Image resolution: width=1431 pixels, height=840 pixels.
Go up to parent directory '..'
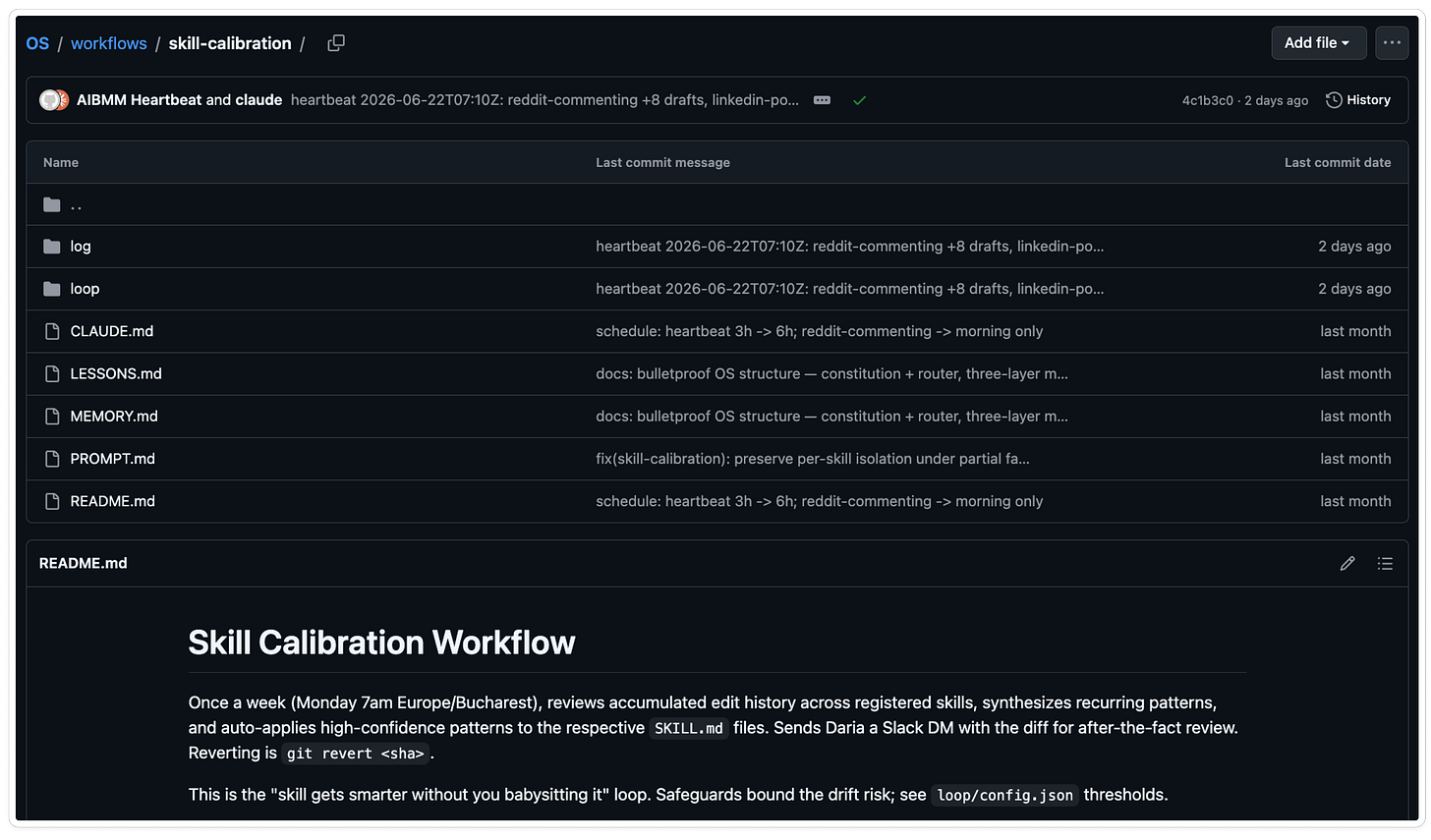[x=76, y=204]
